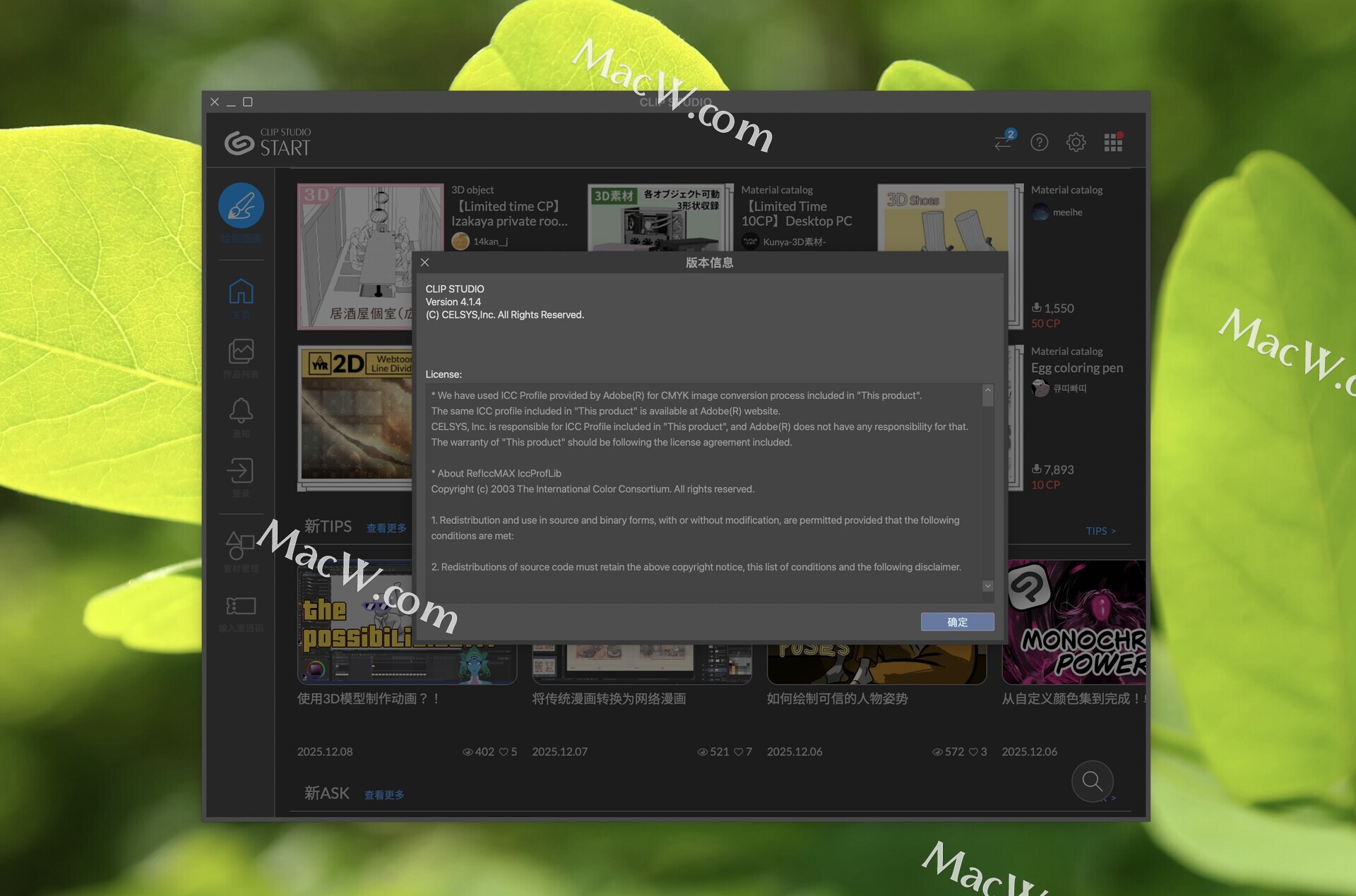This screenshot has width=1356, height=896.
Task: Open the cloud sync transfer icon
Action: [1004, 142]
